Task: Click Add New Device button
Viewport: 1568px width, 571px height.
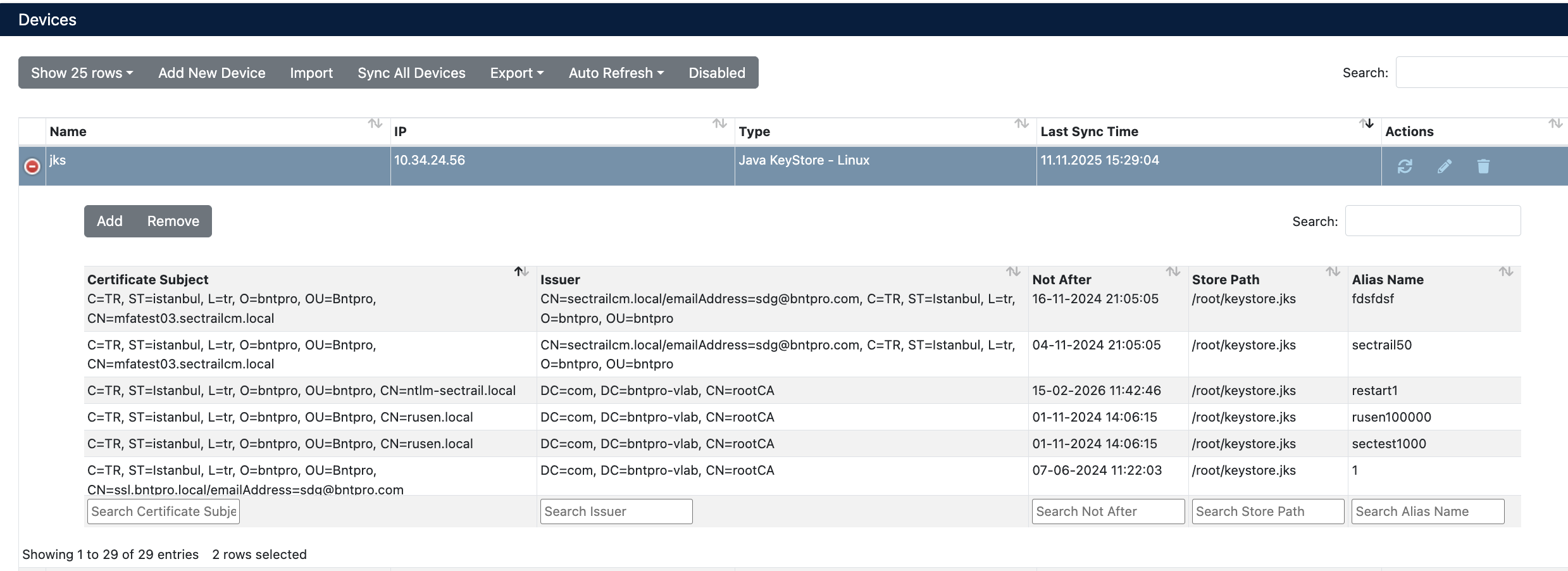Action: [x=211, y=73]
